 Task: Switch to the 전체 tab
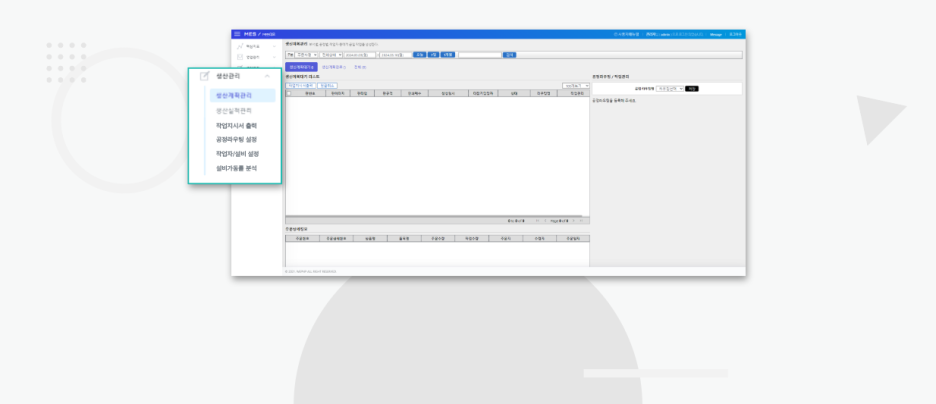pyautogui.click(x=360, y=67)
